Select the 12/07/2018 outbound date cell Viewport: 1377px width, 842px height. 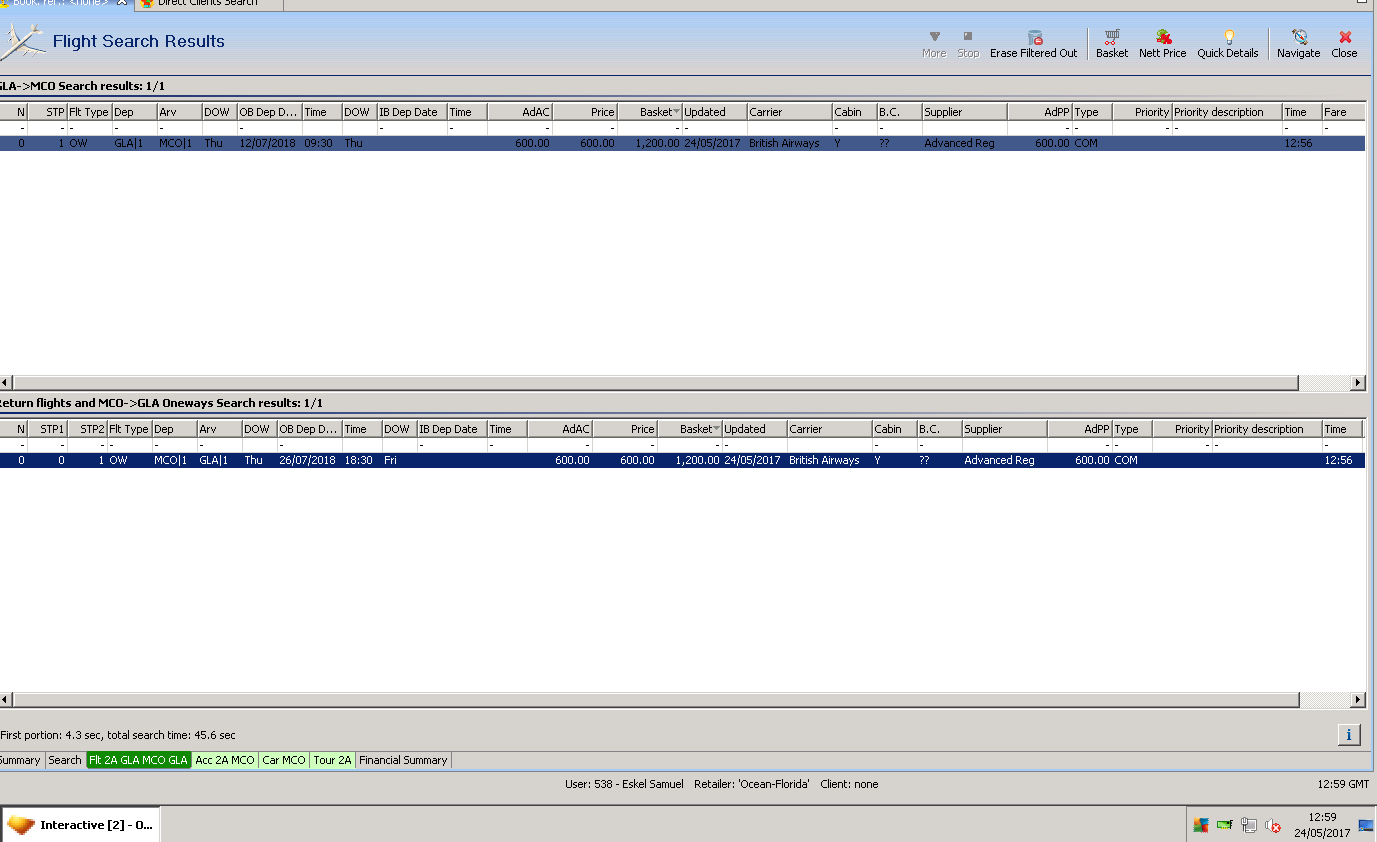[x=269, y=143]
